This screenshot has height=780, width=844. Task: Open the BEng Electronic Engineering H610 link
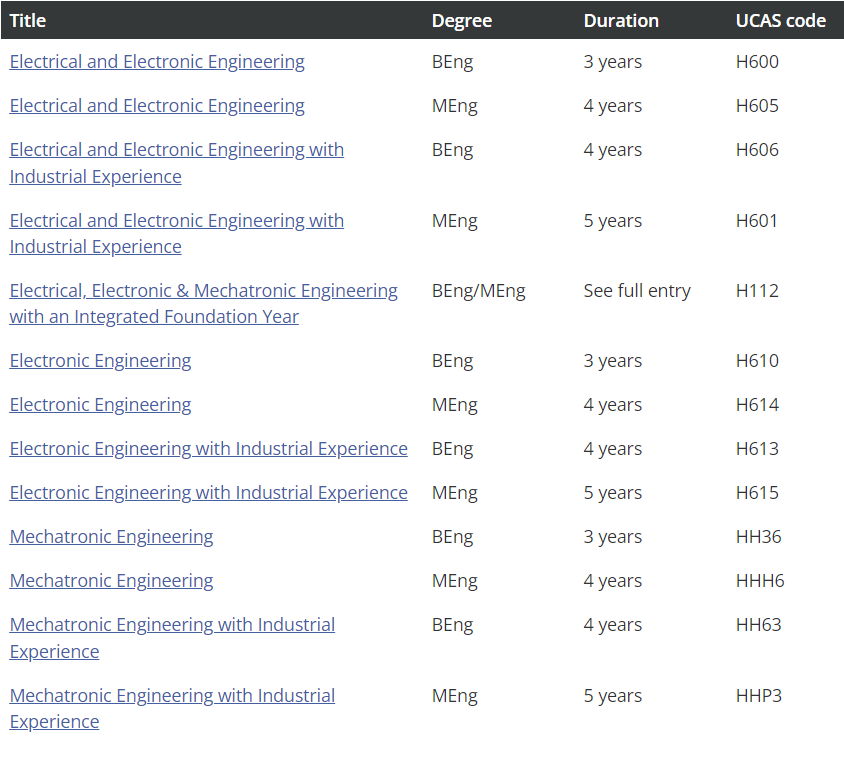pos(100,361)
